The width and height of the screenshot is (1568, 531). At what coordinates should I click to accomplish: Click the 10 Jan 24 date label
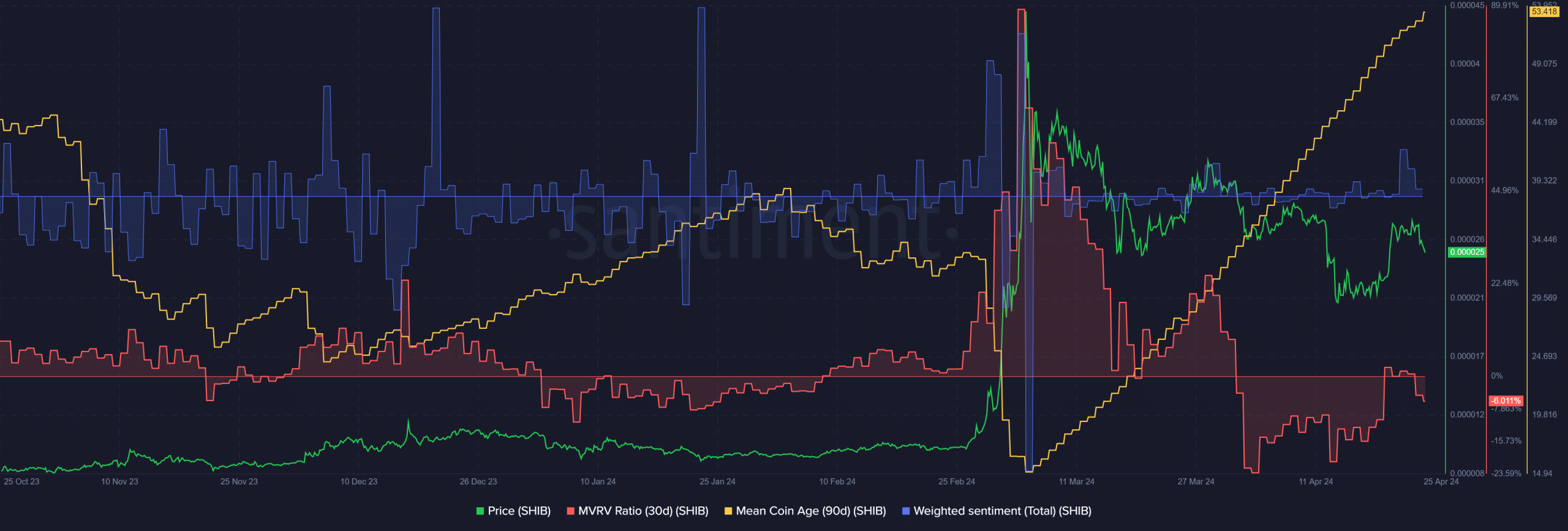[x=598, y=481]
